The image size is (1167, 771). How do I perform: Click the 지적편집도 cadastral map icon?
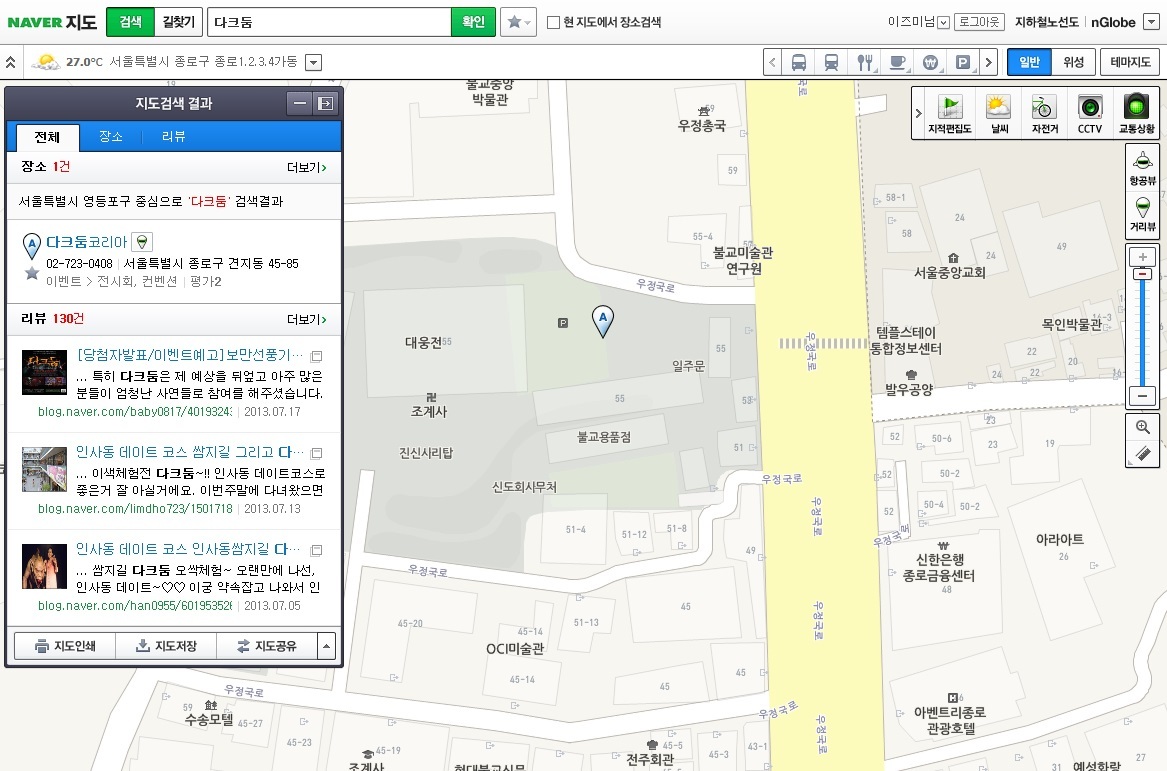pos(950,114)
